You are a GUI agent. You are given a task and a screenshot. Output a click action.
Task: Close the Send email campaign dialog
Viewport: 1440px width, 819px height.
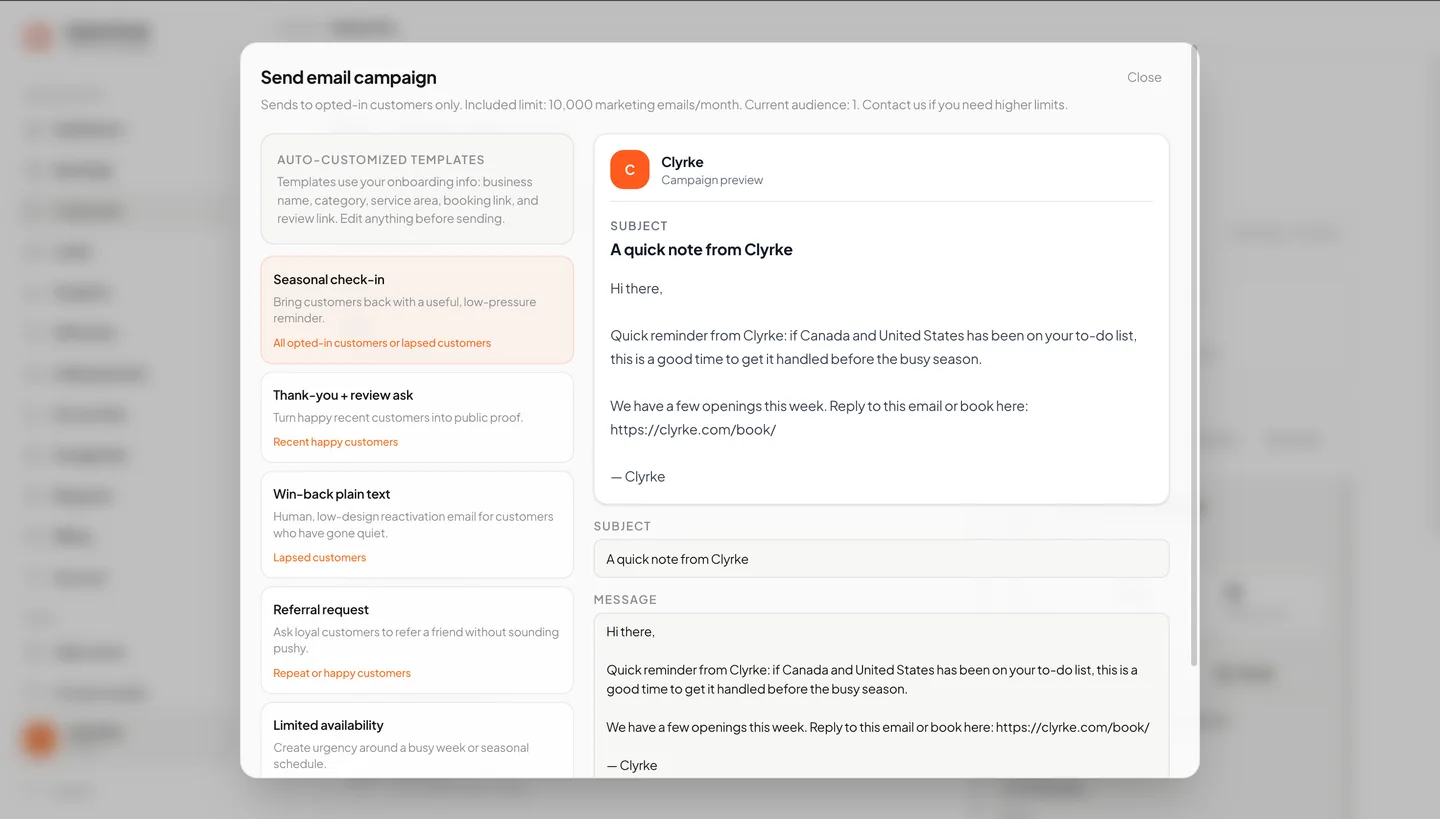(1144, 77)
